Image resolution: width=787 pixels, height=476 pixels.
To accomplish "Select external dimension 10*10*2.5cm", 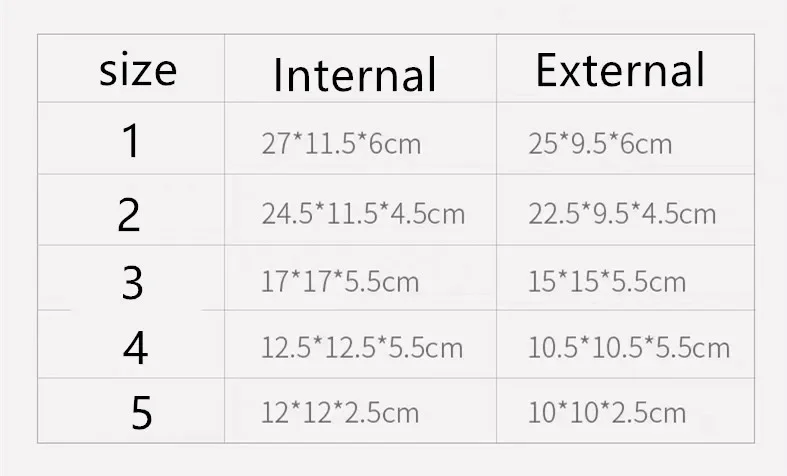I will tap(607, 413).
